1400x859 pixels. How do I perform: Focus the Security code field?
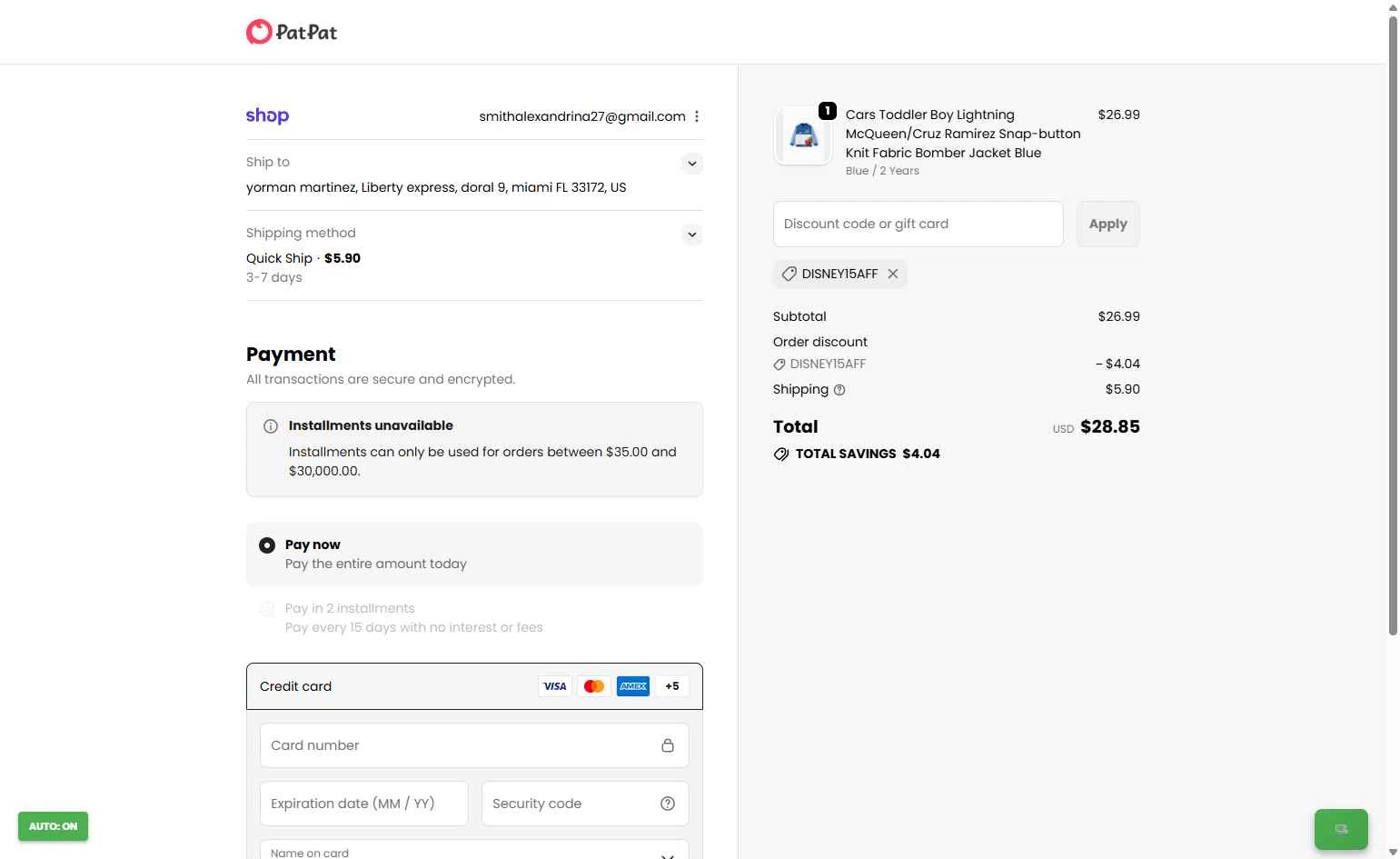click(585, 804)
